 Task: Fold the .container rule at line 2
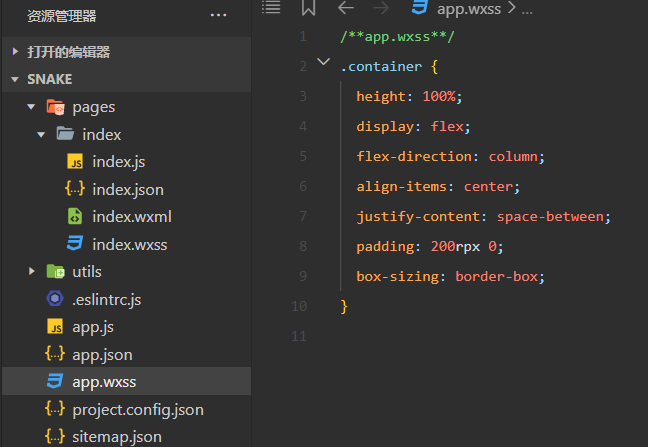click(324, 62)
